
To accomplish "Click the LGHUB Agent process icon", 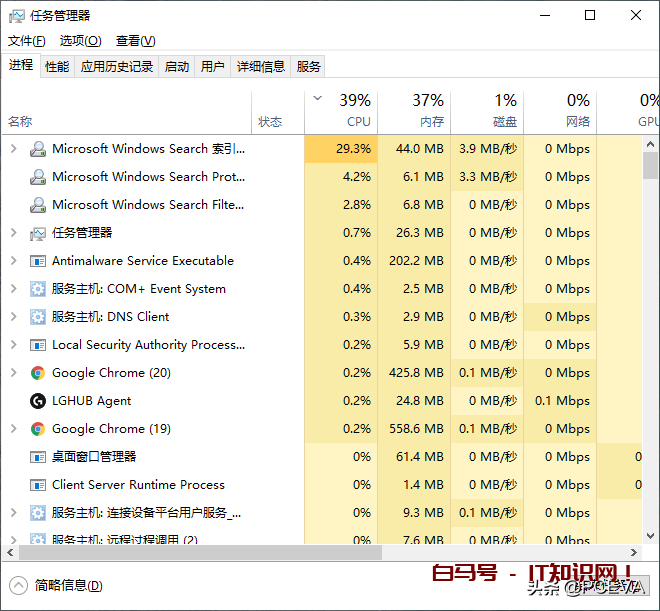I will click(38, 401).
